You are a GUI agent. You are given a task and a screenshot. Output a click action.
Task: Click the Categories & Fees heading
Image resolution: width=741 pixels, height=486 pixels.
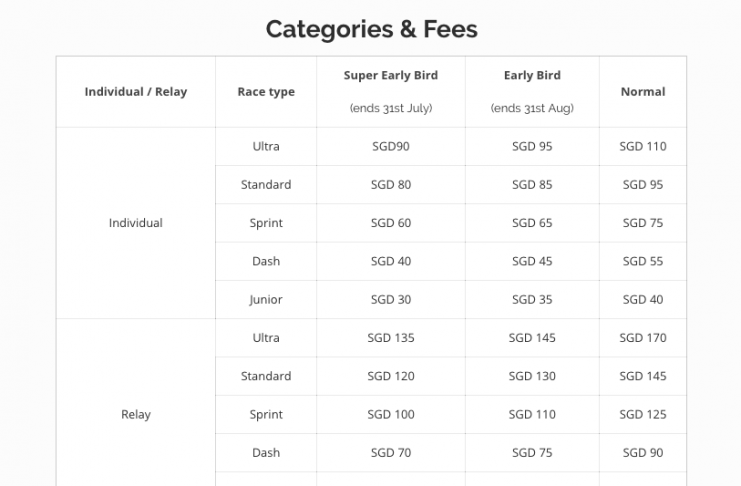(x=371, y=29)
